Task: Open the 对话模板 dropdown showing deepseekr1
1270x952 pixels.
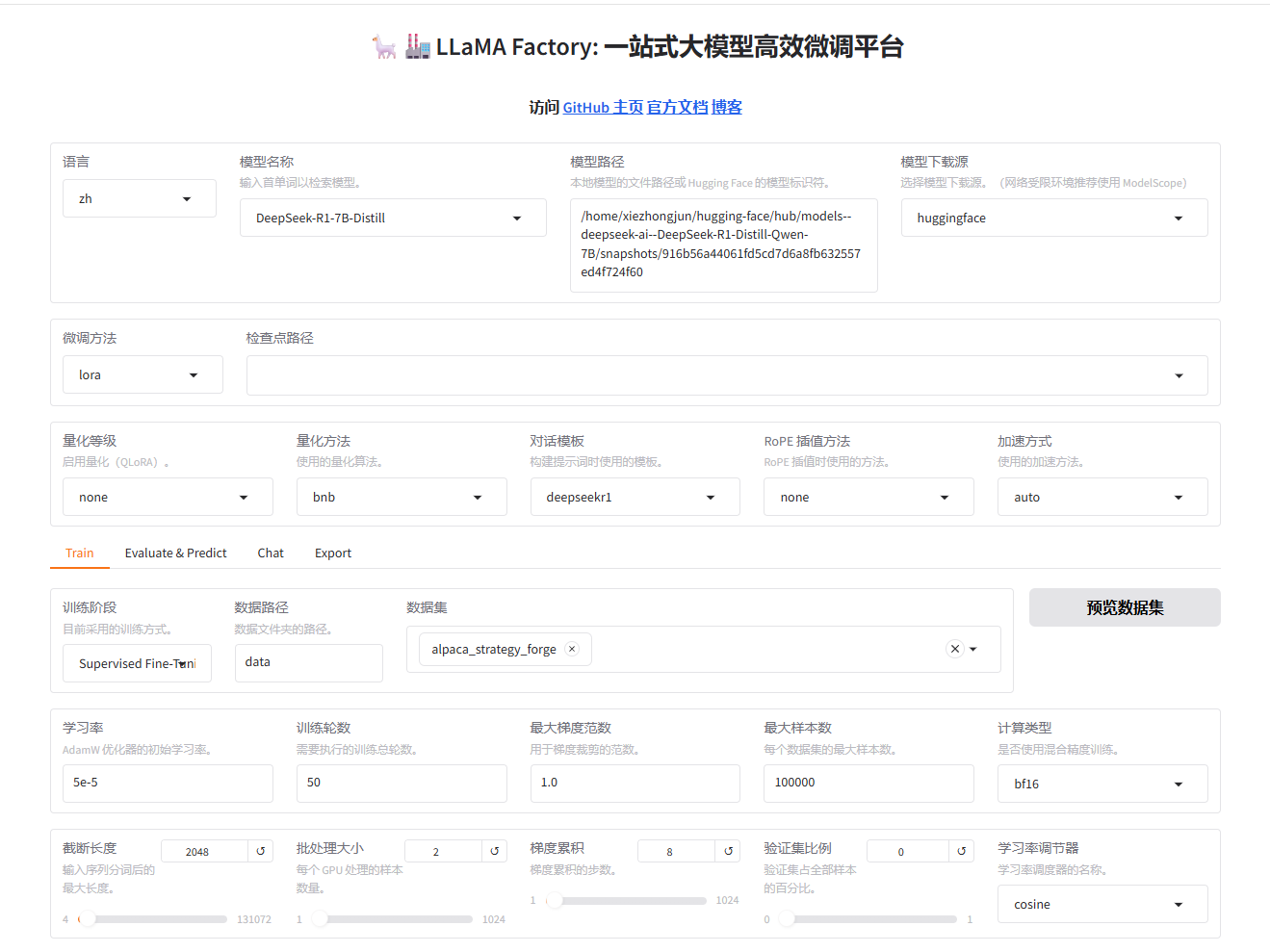Action: click(635, 497)
